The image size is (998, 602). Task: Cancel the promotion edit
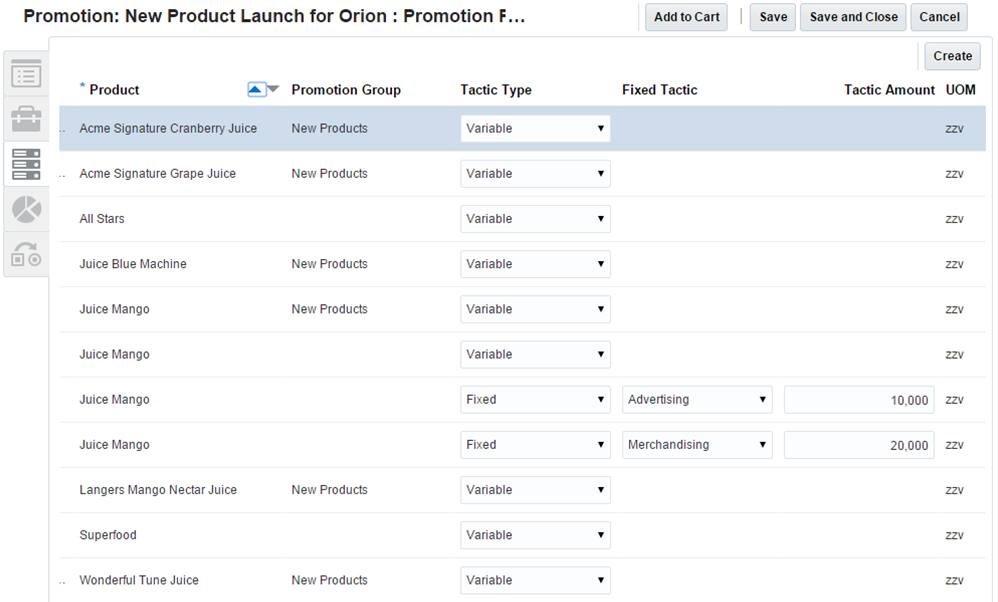(939, 17)
